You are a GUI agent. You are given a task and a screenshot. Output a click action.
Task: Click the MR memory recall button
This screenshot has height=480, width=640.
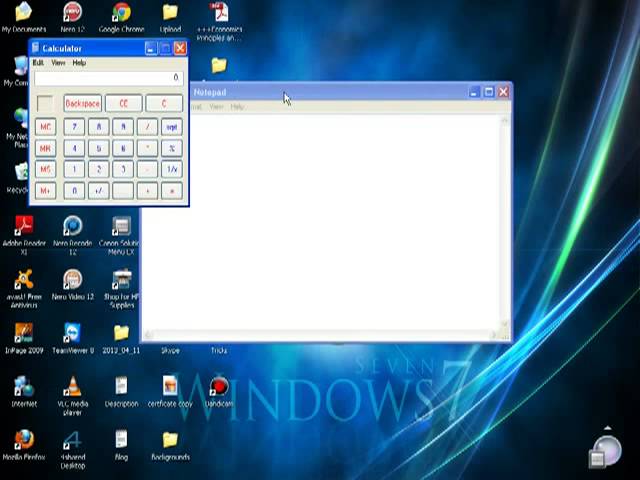pos(45,149)
